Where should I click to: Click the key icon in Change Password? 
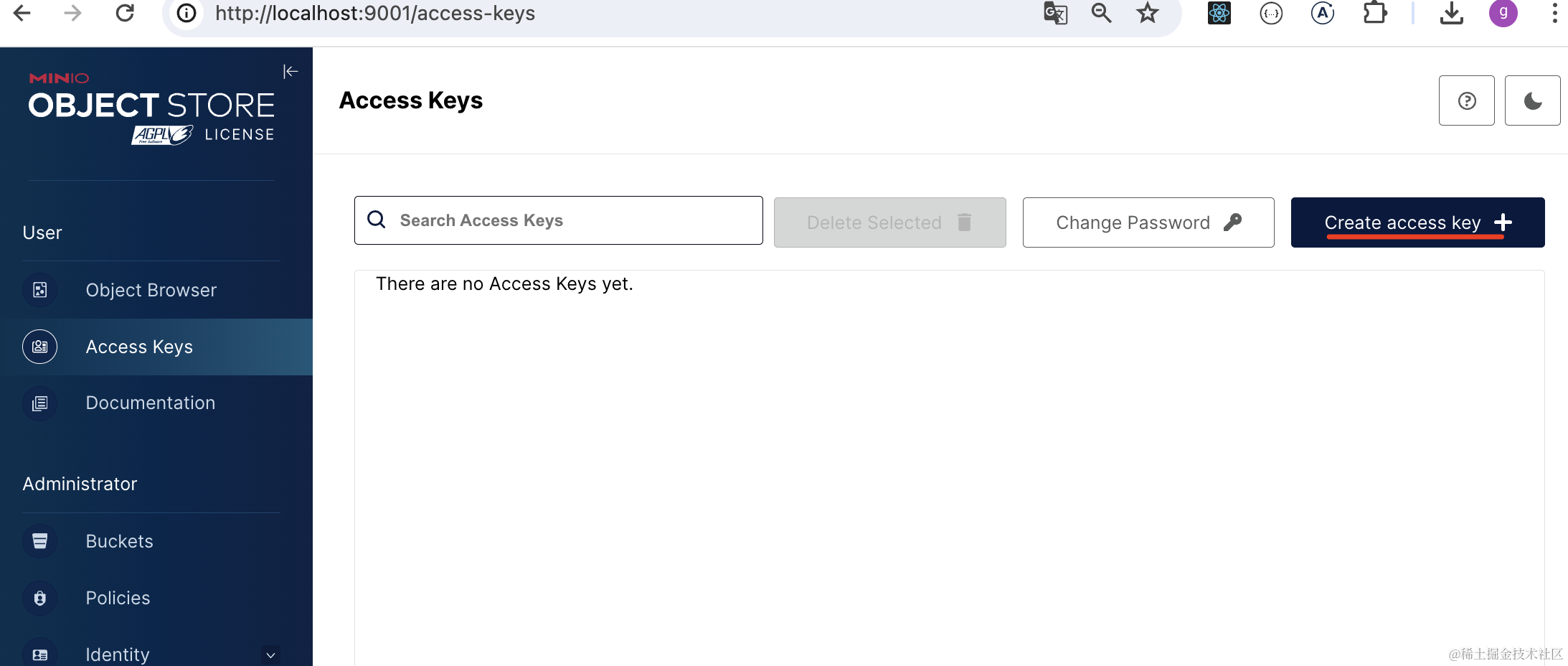(x=1232, y=222)
